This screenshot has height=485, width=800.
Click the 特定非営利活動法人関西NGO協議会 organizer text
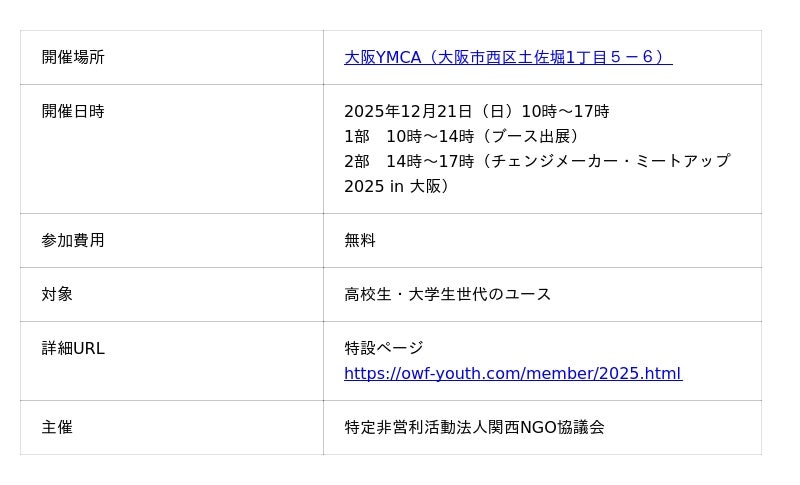tap(474, 427)
